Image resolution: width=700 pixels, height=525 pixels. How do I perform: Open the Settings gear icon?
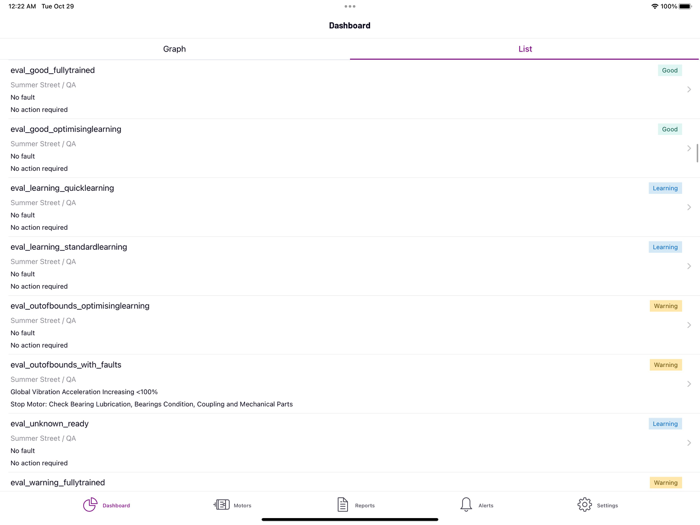[584, 505]
